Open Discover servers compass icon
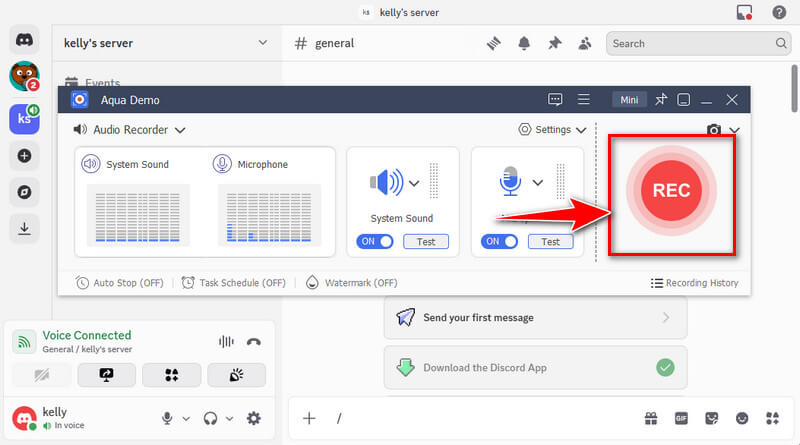 24,192
